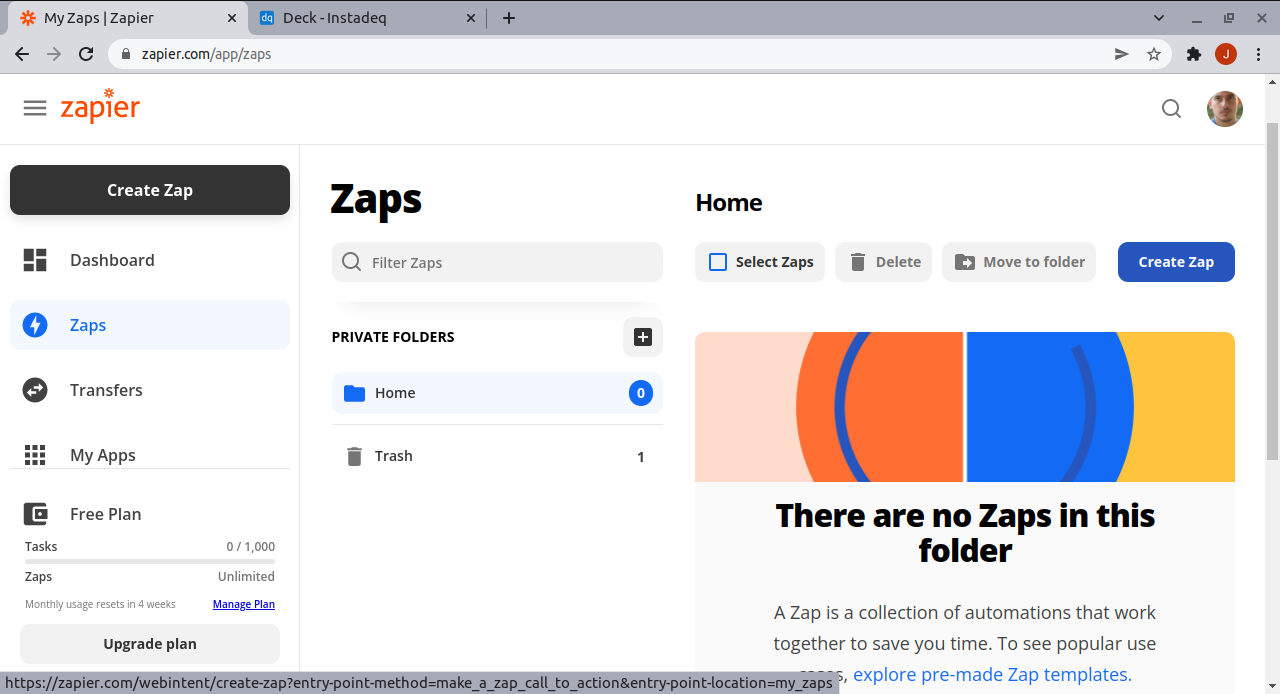Click the Tasks usage progress bar
Image resolution: width=1280 pixels, height=694 pixels.
[x=150, y=561]
